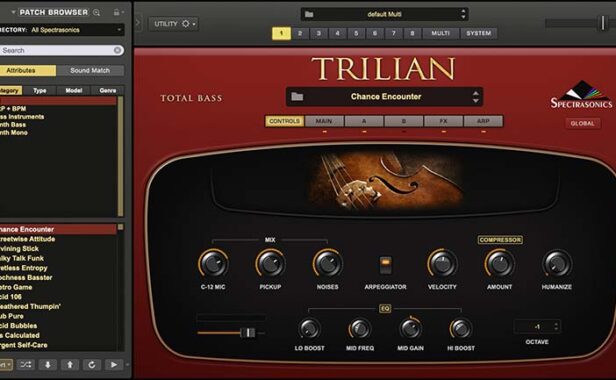Click the C-12 MIC knob
The height and width of the screenshot is (380, 616).
click(x=213, y=263)
